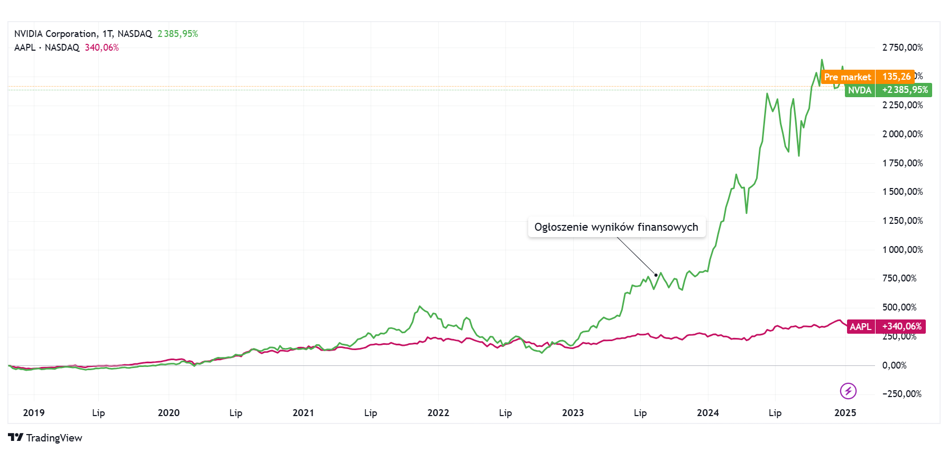Click the orange Pre market price label
The width and height of the screenshot is (948, 452).
coord(868,77)
